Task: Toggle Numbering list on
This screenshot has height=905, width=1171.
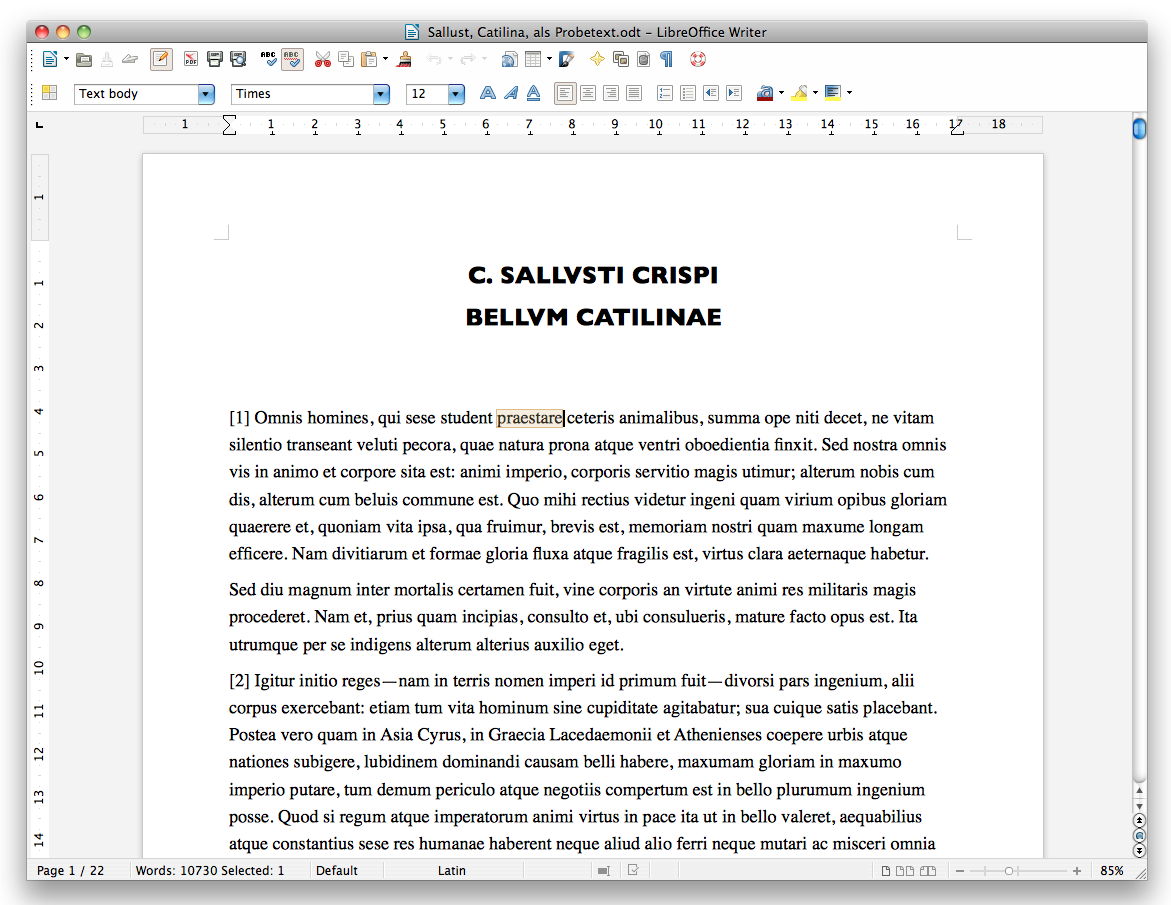Action: [665, 93]
